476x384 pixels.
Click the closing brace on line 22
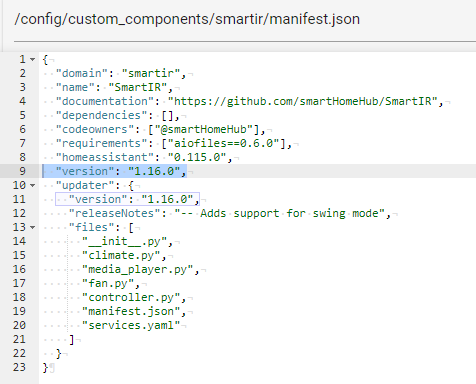point(59,354)
